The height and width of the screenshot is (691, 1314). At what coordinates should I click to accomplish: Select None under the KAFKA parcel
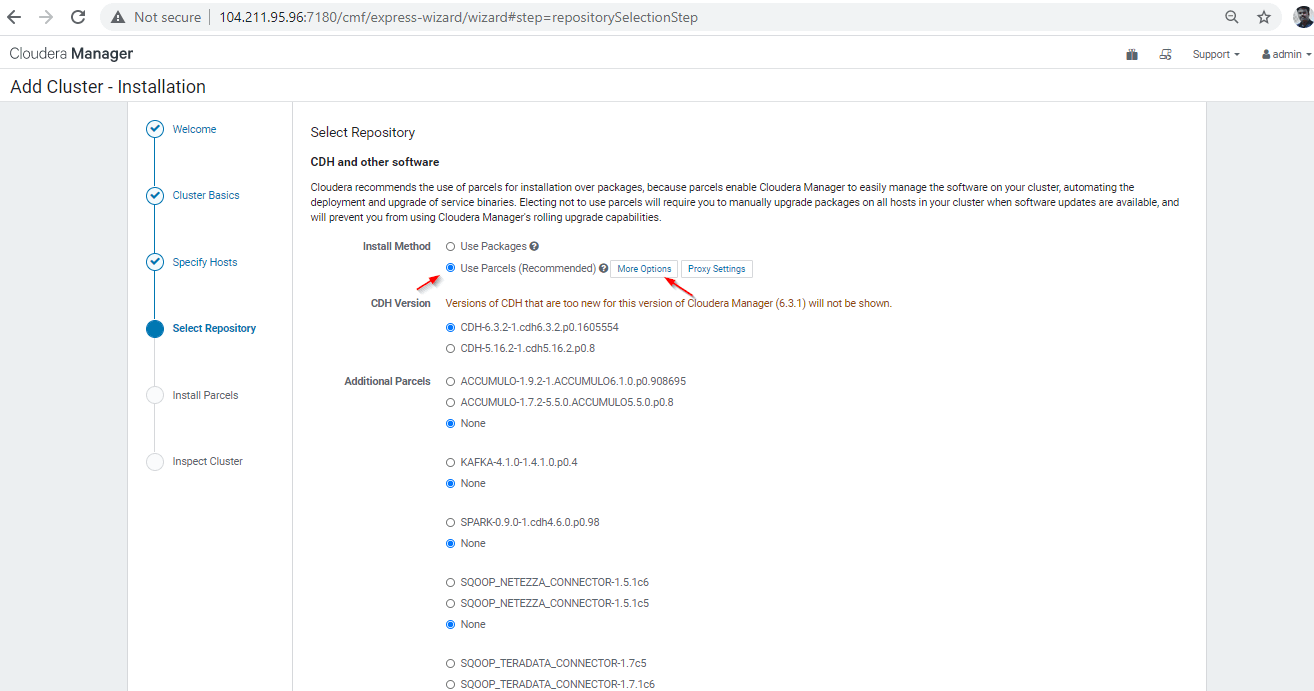[x=450, y=483]
